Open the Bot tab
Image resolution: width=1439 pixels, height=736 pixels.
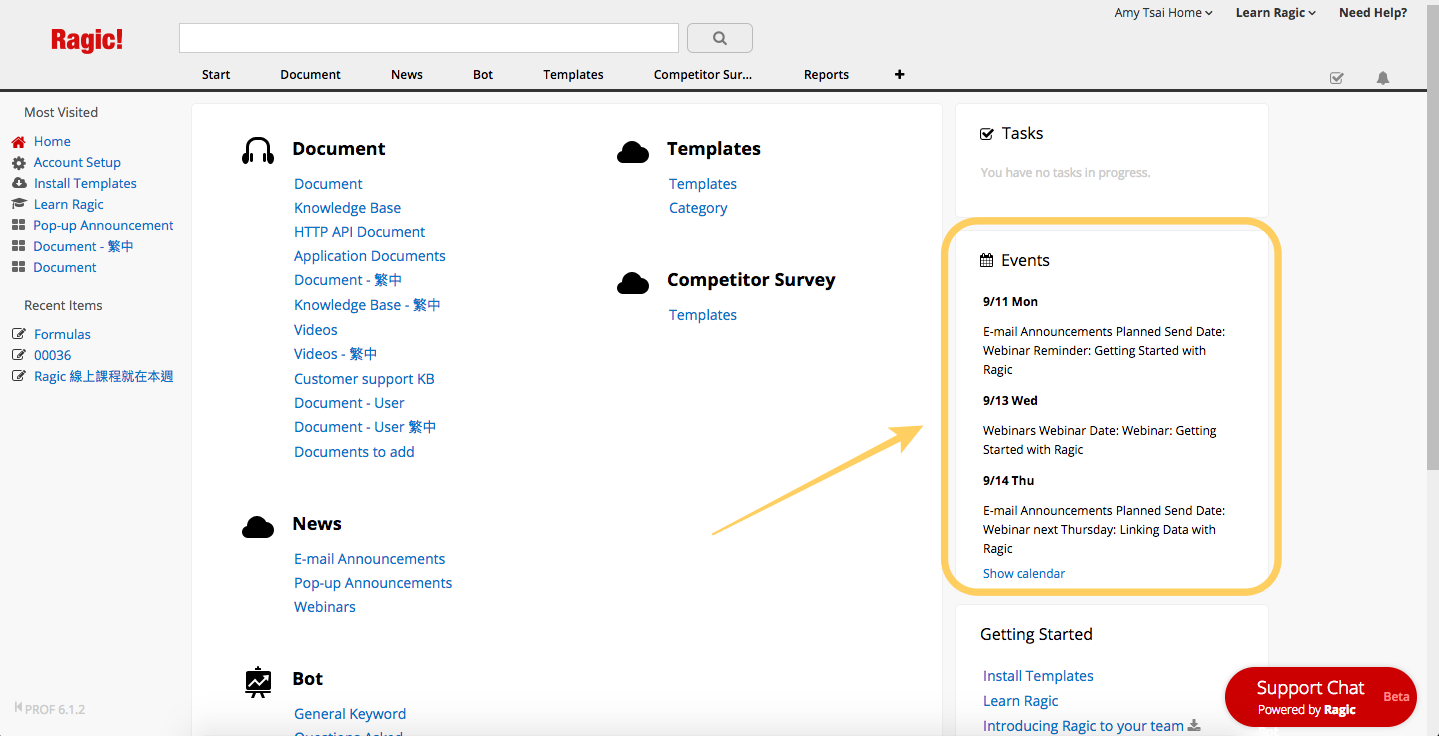483,74
